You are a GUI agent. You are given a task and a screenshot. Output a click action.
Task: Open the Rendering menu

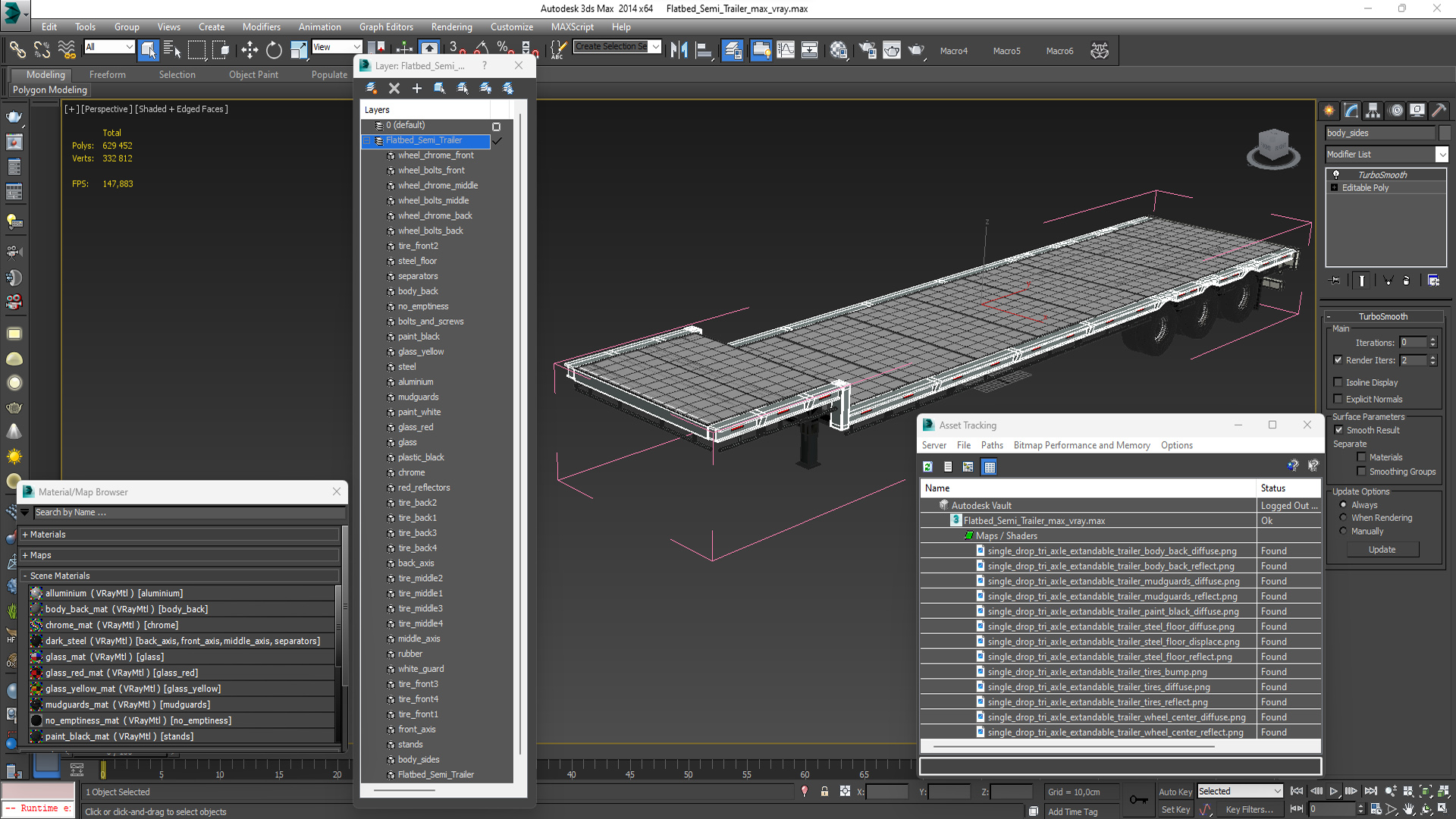(x=451, y=27)
